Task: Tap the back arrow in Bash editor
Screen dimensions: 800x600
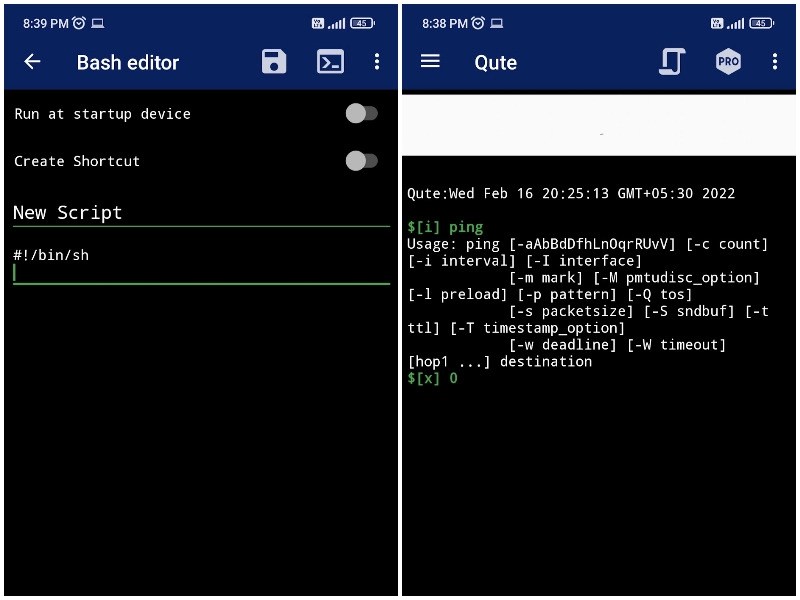Action: tap(32, 62)
